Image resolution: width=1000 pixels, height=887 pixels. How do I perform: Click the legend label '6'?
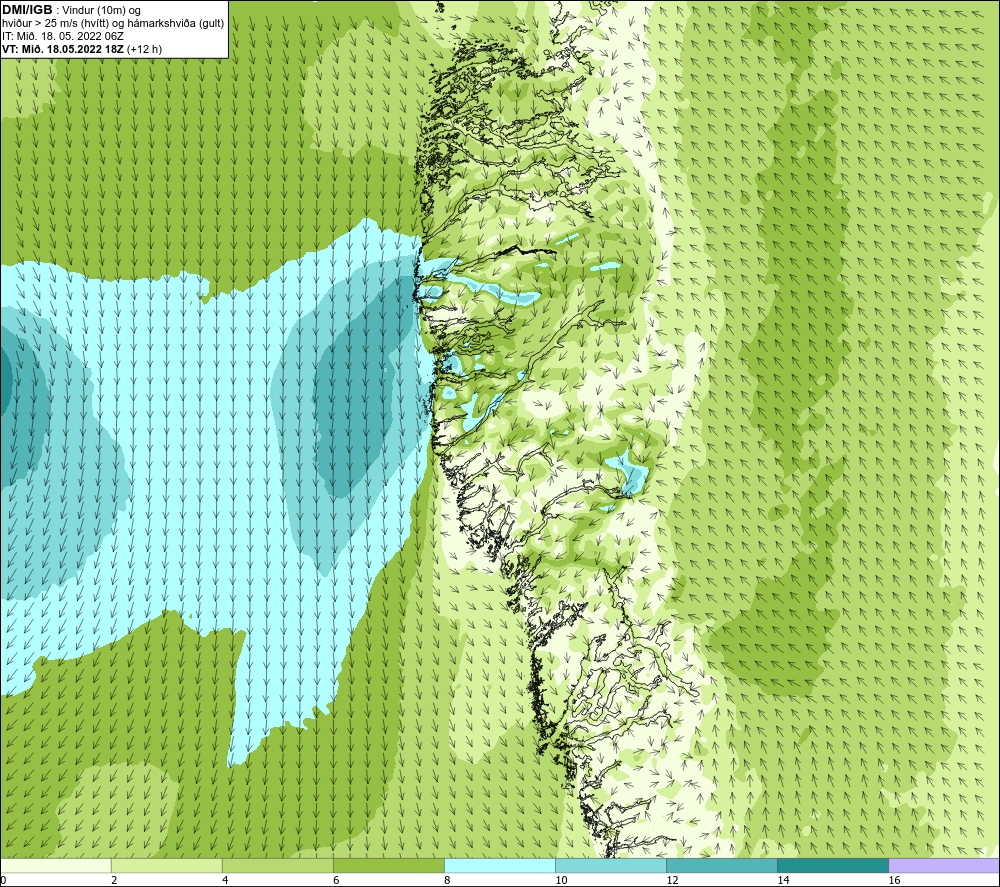coord(336,880)
